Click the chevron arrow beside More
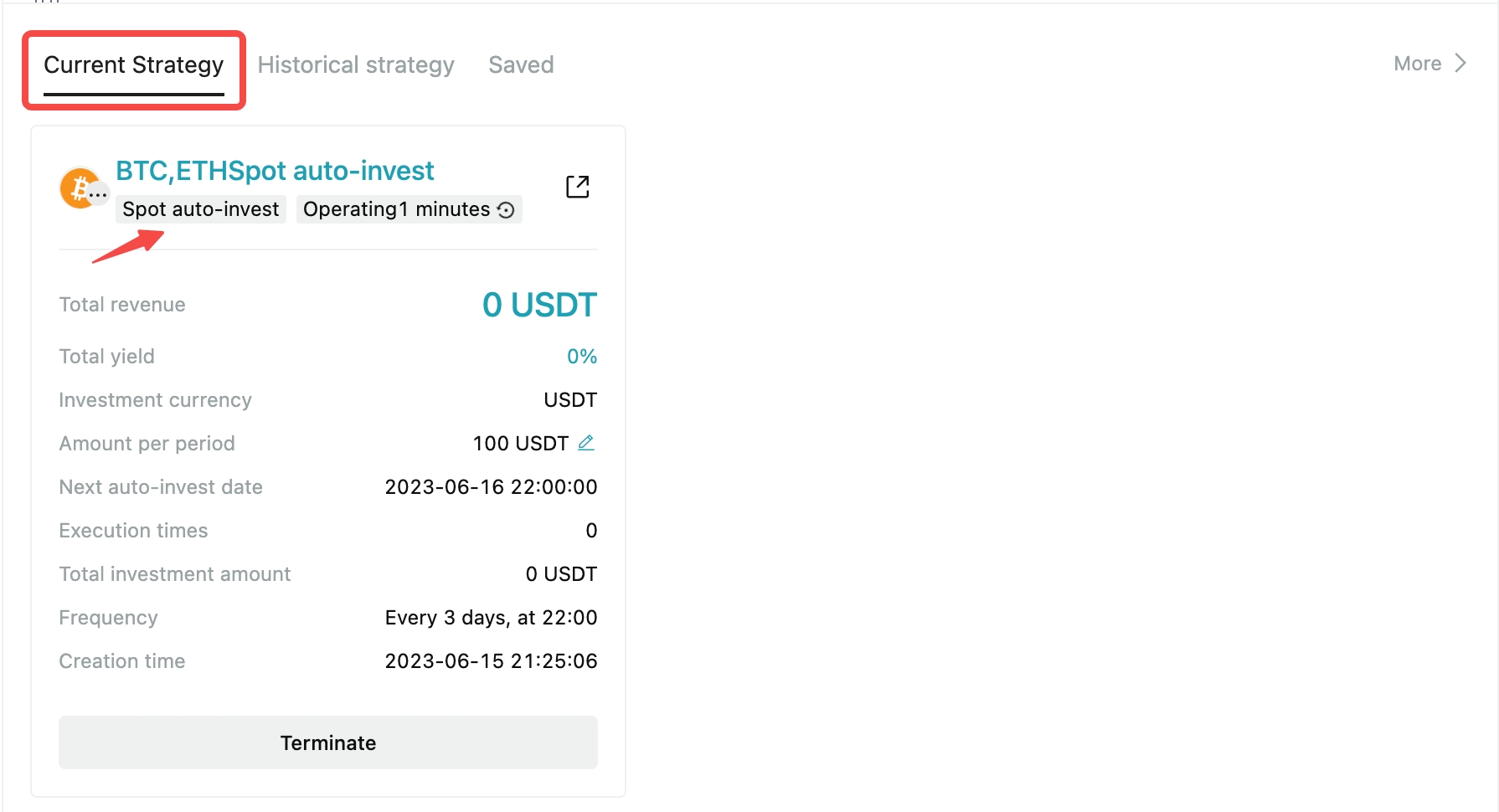 [x=1460, y=62]
